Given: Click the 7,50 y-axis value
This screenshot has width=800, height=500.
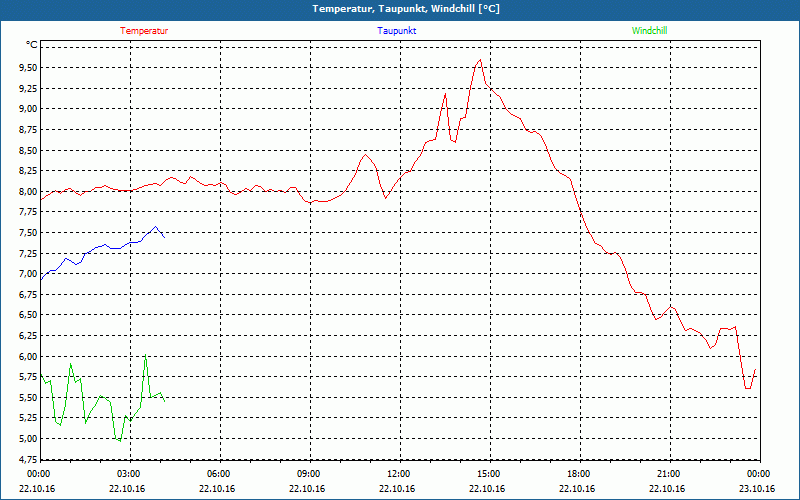Looking at the screenshot, I should tap(28, 233).
